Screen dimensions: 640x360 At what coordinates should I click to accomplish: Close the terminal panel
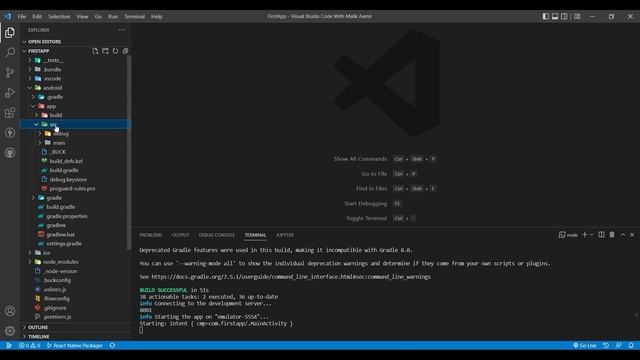tap(632, 235)
